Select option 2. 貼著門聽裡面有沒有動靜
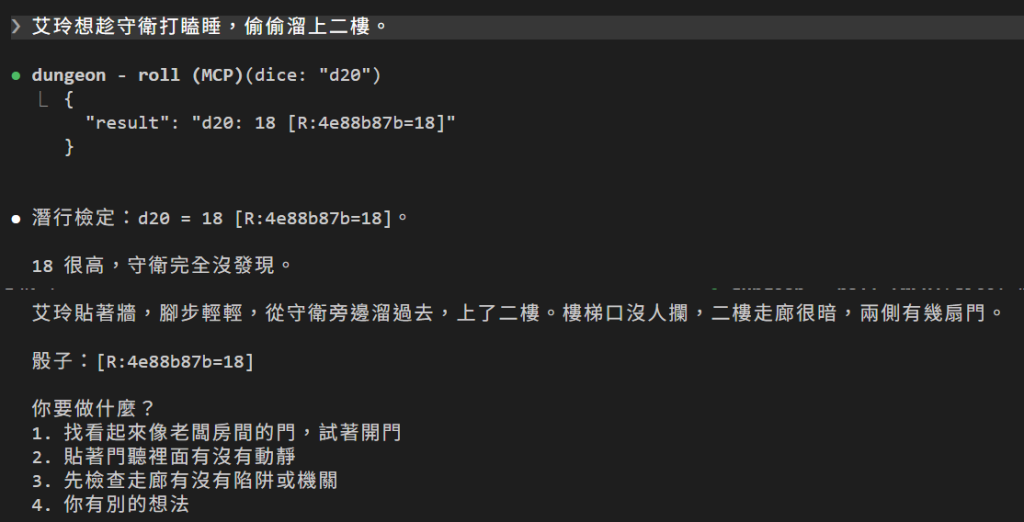 click(x=163, y=457)
